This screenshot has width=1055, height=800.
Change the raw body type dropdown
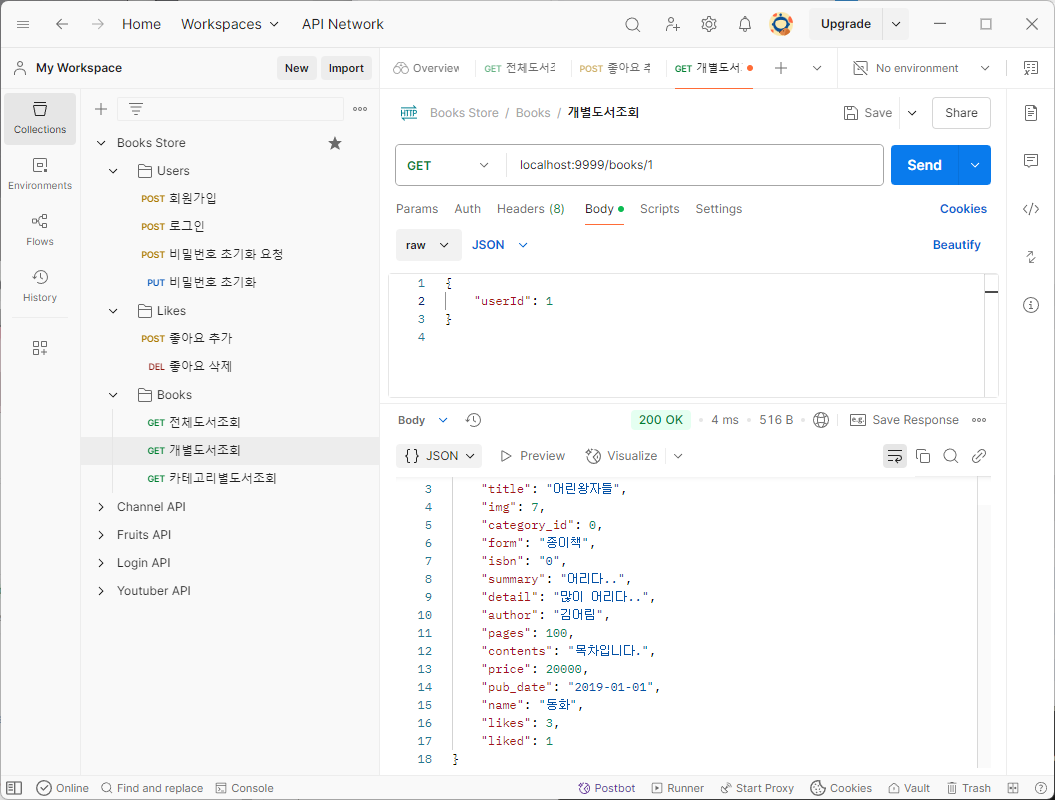(x=428, y=245)
